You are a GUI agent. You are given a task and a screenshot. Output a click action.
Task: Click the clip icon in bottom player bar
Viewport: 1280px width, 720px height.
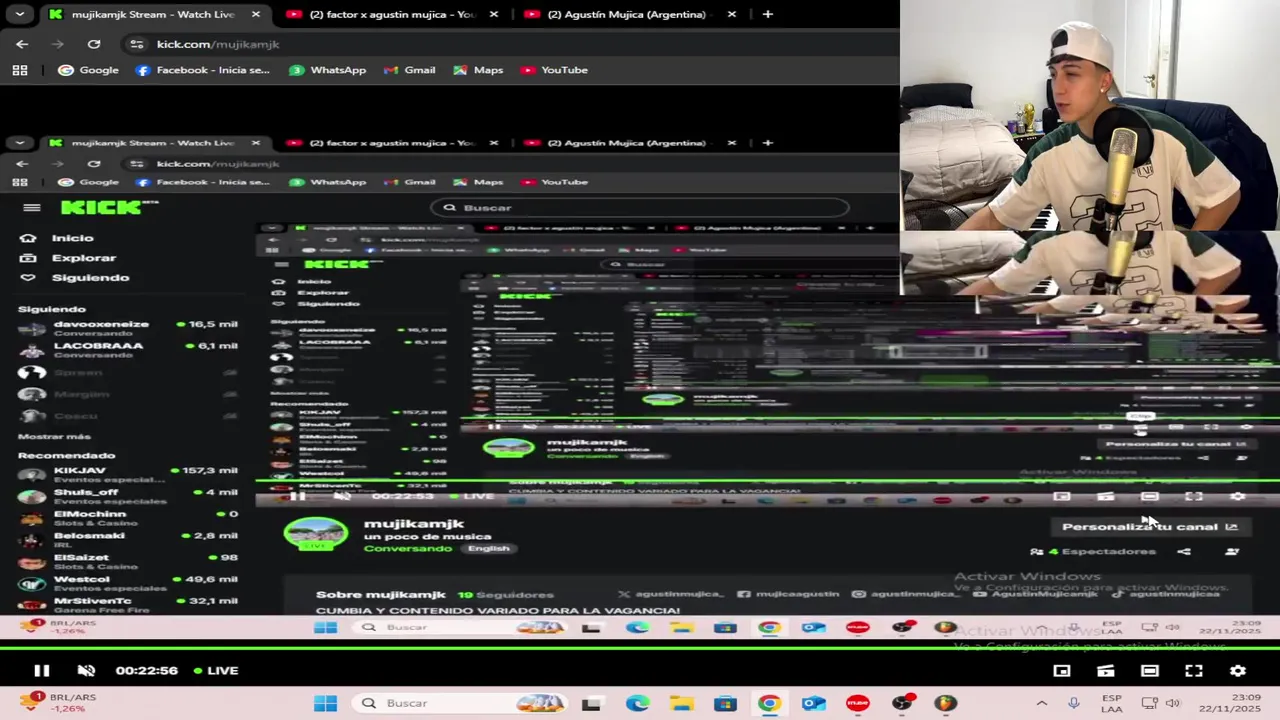coord(1106,671)
